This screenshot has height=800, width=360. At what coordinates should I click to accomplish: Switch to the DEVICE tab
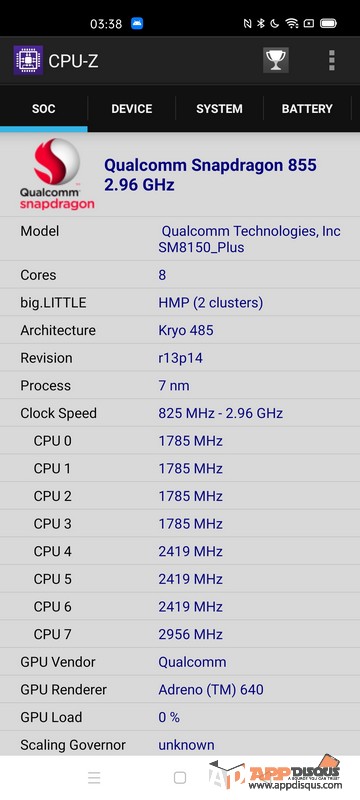click(x=132, y=109)
